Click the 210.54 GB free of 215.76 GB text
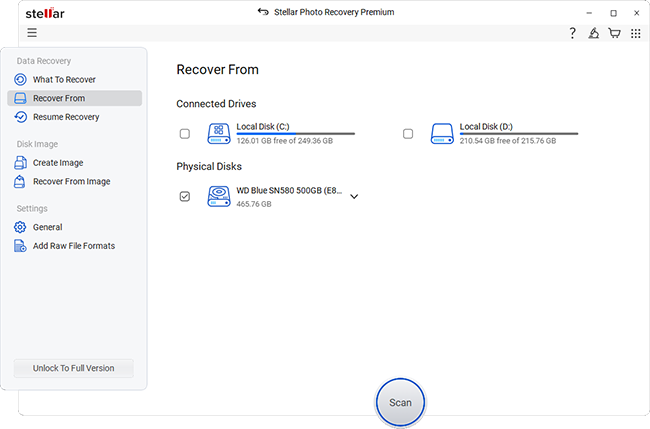The height and width of the screenshot is (429, 650). click(x=507, y=141)
